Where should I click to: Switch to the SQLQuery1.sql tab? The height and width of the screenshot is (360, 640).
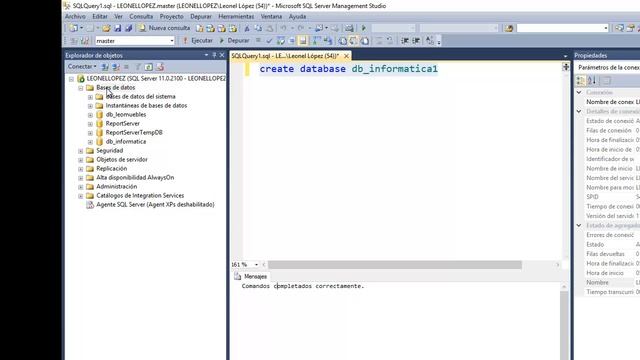(285, 56)
